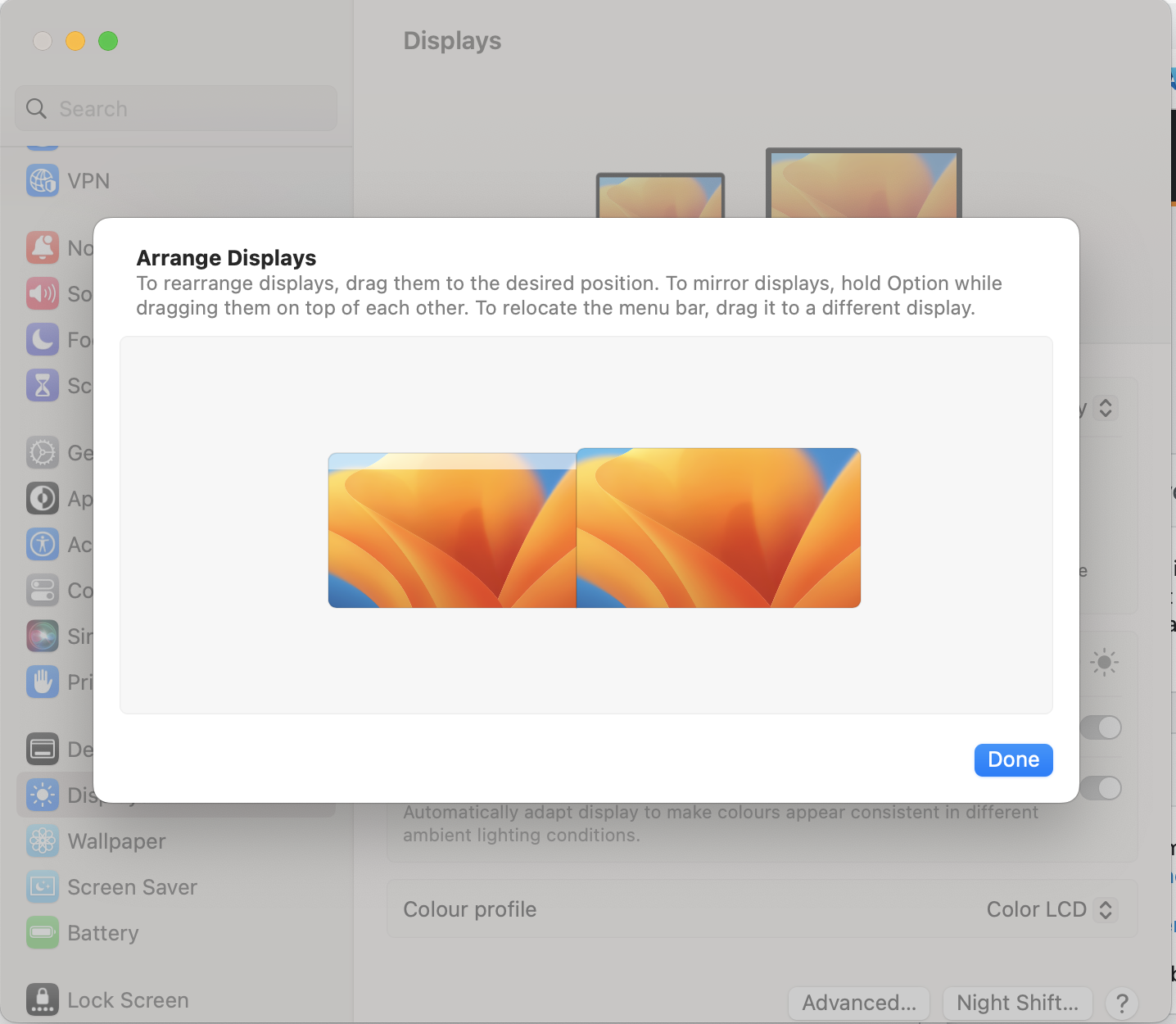Select Battery label in sidebar
The image size is (1176, 1024).
point(103,933)
